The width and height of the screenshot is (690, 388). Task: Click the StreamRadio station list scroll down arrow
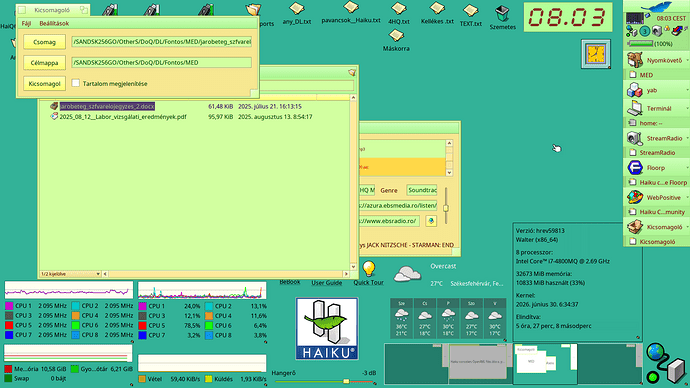click(449, 172)
